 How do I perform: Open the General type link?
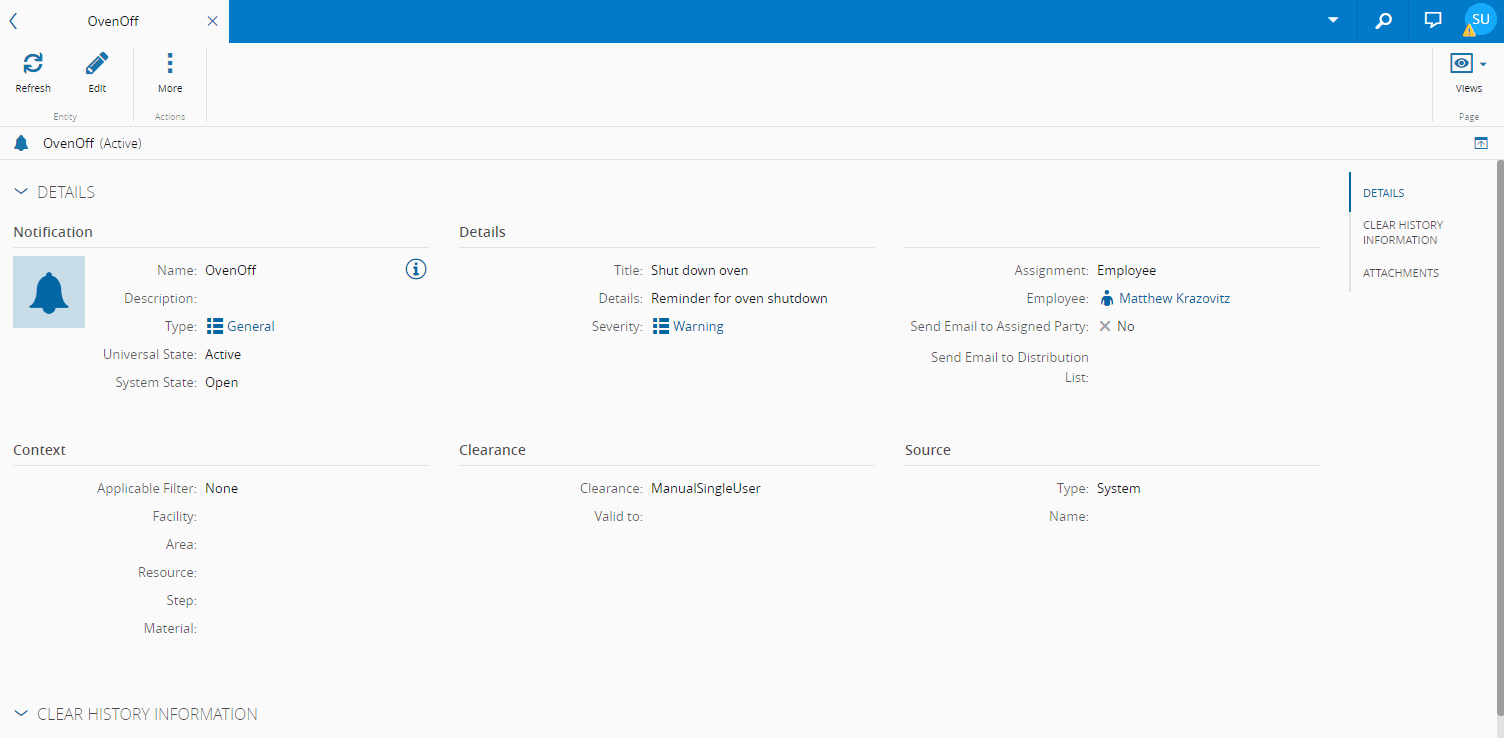click(x=250, y=326)
